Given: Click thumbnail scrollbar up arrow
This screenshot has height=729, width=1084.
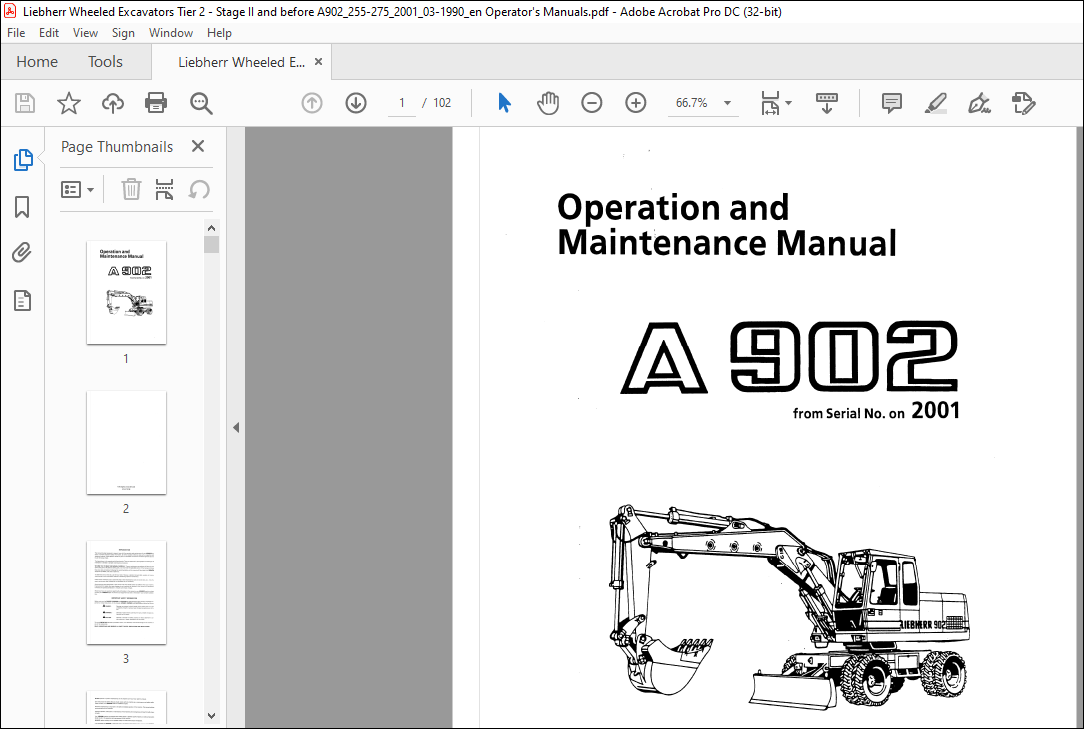Looking at the screenshot, I should point(212,228).
